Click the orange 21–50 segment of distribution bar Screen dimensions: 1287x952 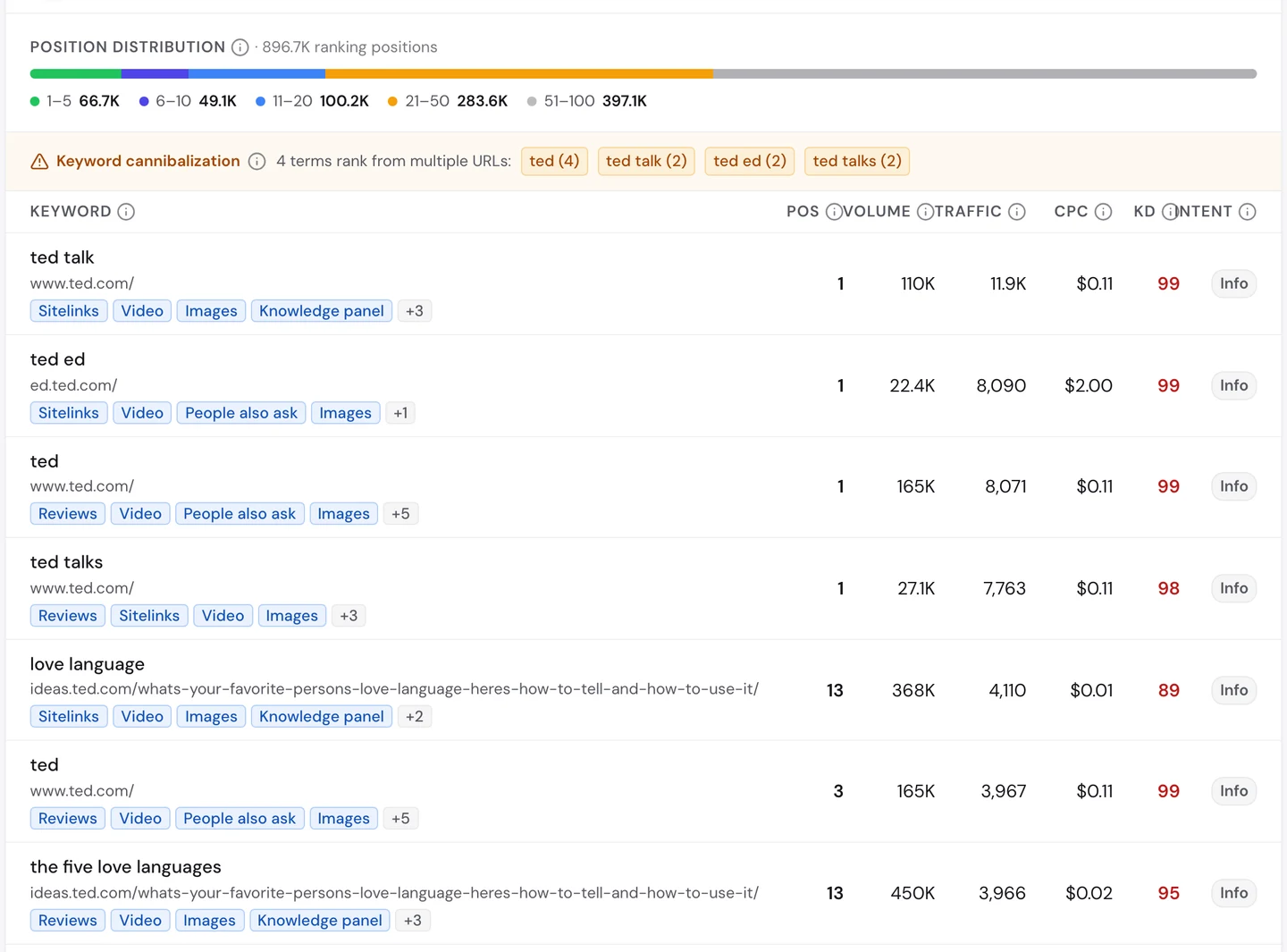[519, 74]
